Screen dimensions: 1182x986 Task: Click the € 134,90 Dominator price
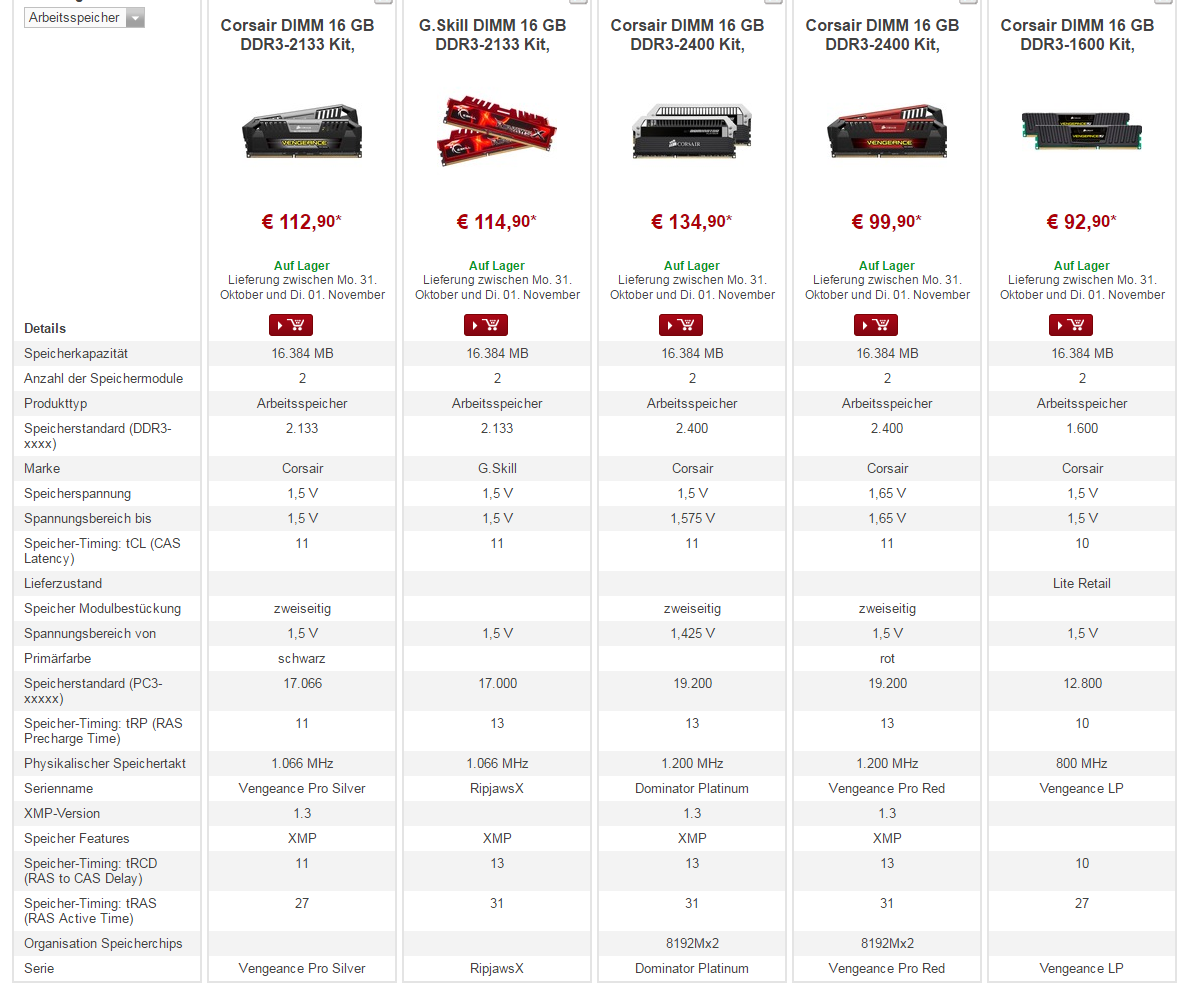pyautogui.click(x=691, y=222)
